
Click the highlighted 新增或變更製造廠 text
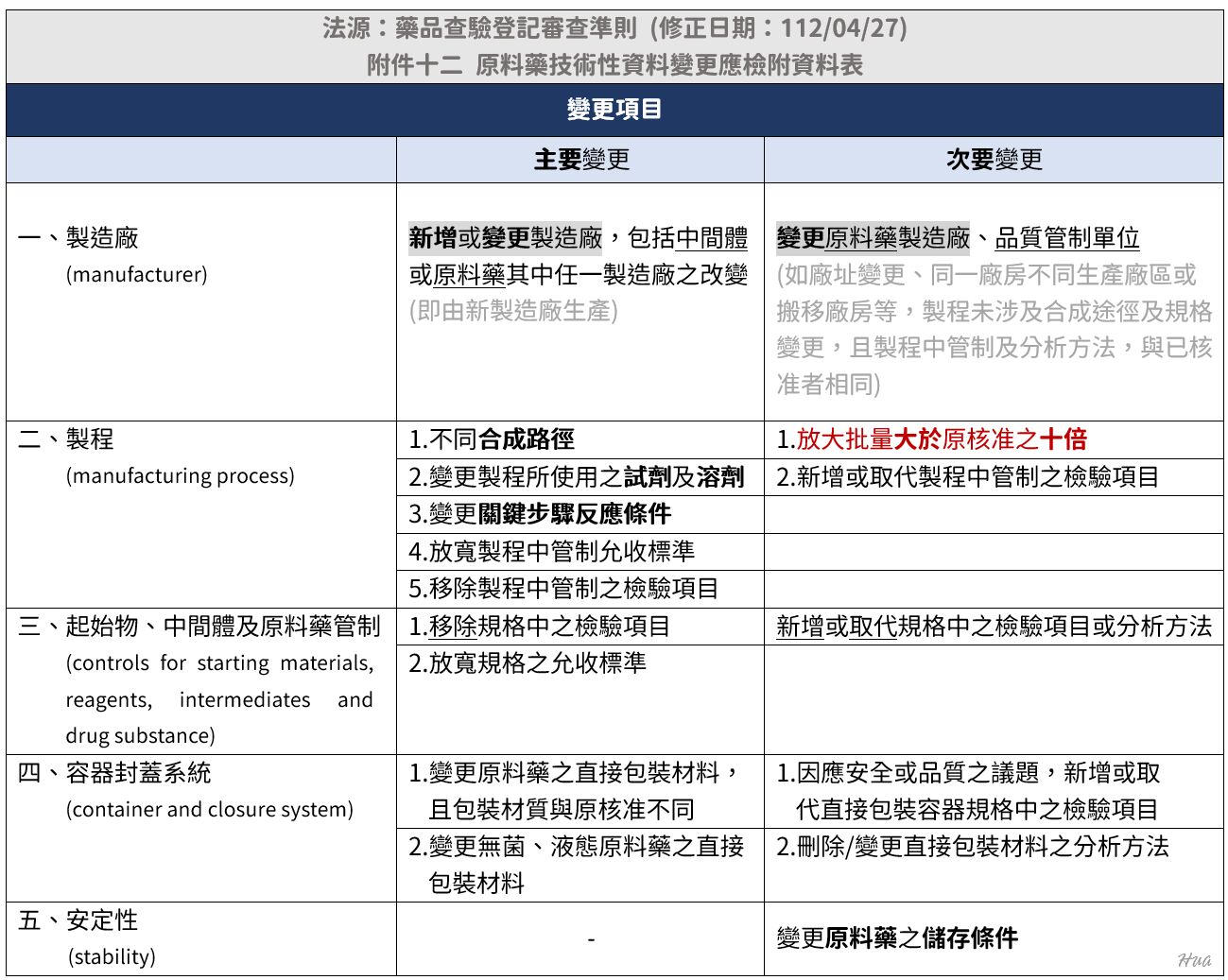point(505,238)
